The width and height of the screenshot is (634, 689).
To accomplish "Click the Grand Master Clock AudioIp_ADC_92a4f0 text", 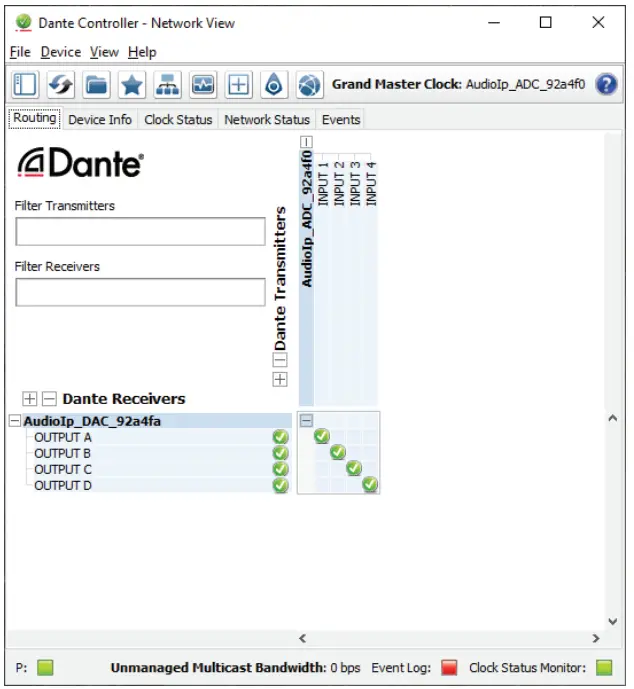I will point(458,84).
